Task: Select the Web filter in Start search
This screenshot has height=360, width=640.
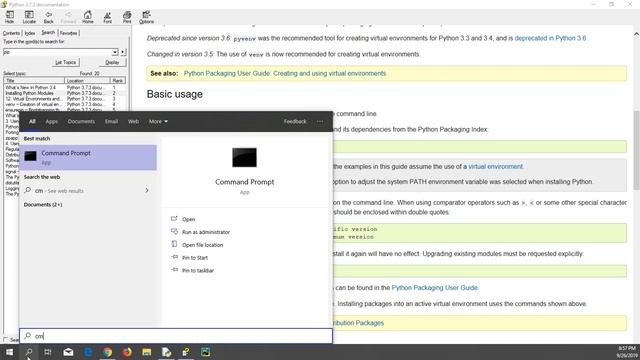Action: pos(133,122)
